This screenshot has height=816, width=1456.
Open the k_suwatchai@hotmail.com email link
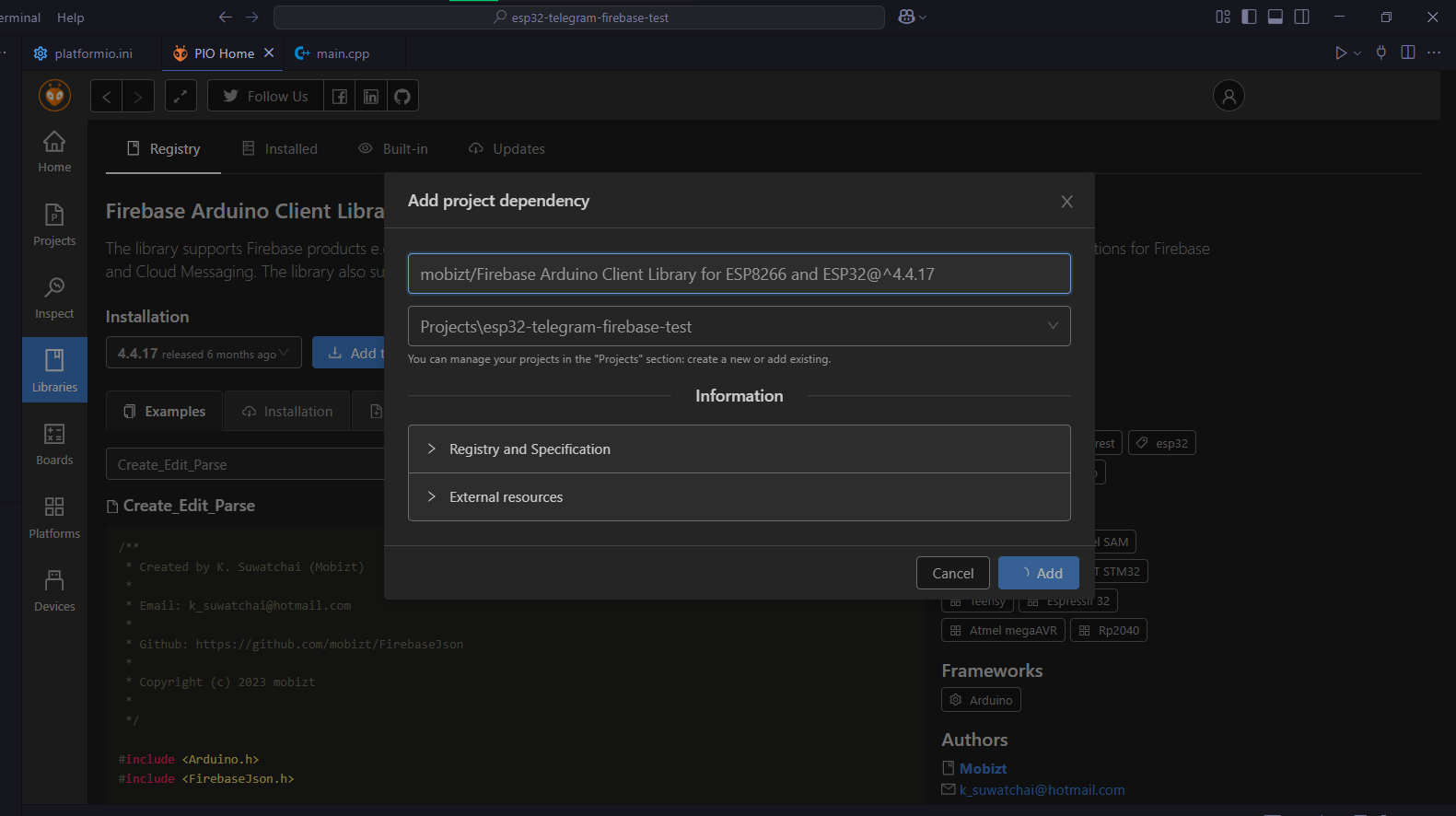click(1042, 790)
